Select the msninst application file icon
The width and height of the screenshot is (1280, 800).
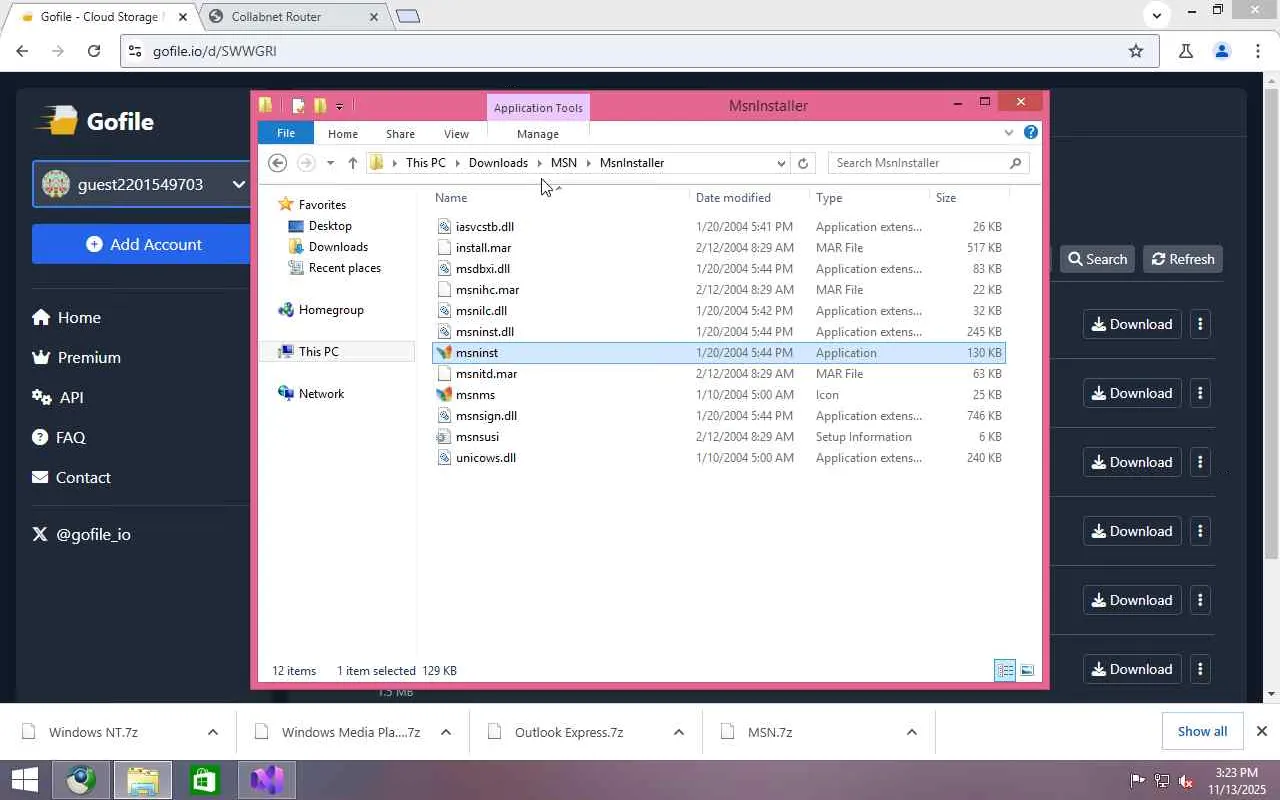pyautogui.click(x=445, y=353)
